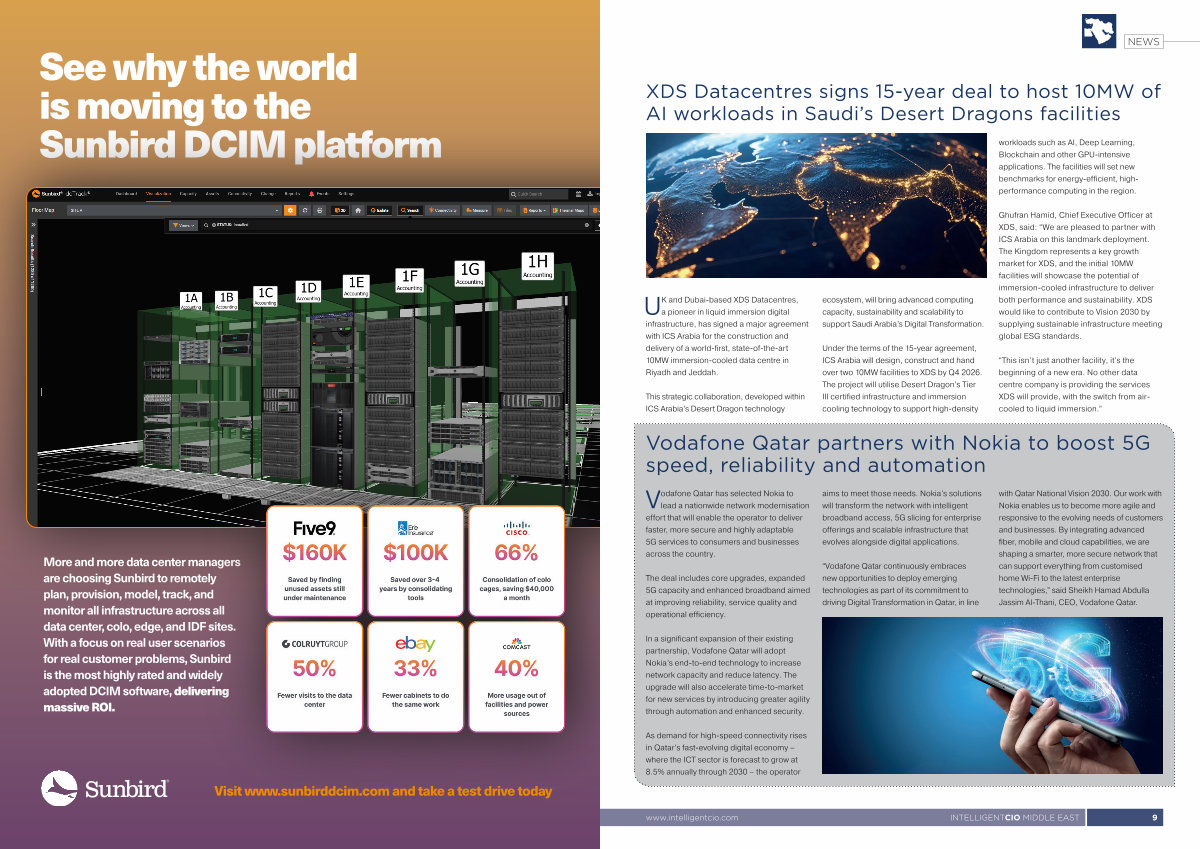Select the Isolate tool
Viewport: 1200px width, 849px height.
(x=379, y=211)
